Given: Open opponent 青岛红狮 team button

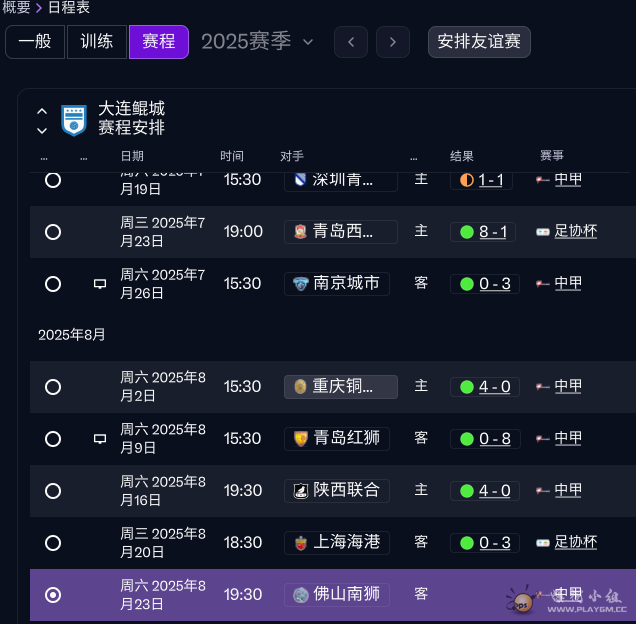Looking at the screenshot, I should pyautogui.click(x=337, y=439).
